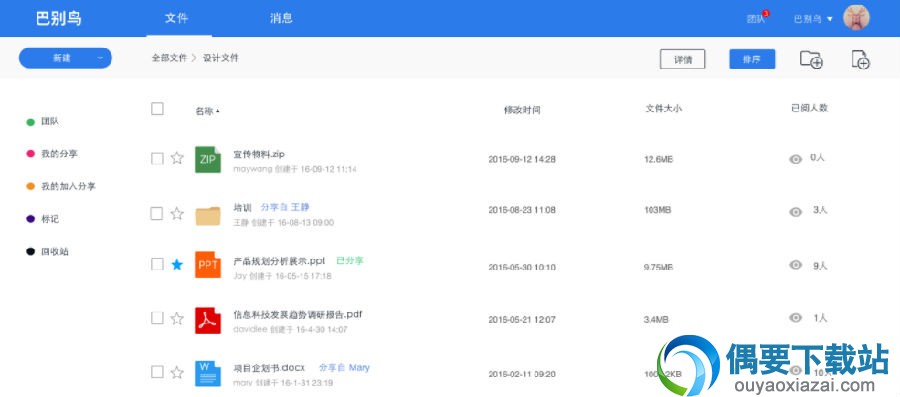The image size is (900, 397).
Task: Switch to the 消息 tab
Action: coord(281,18)
